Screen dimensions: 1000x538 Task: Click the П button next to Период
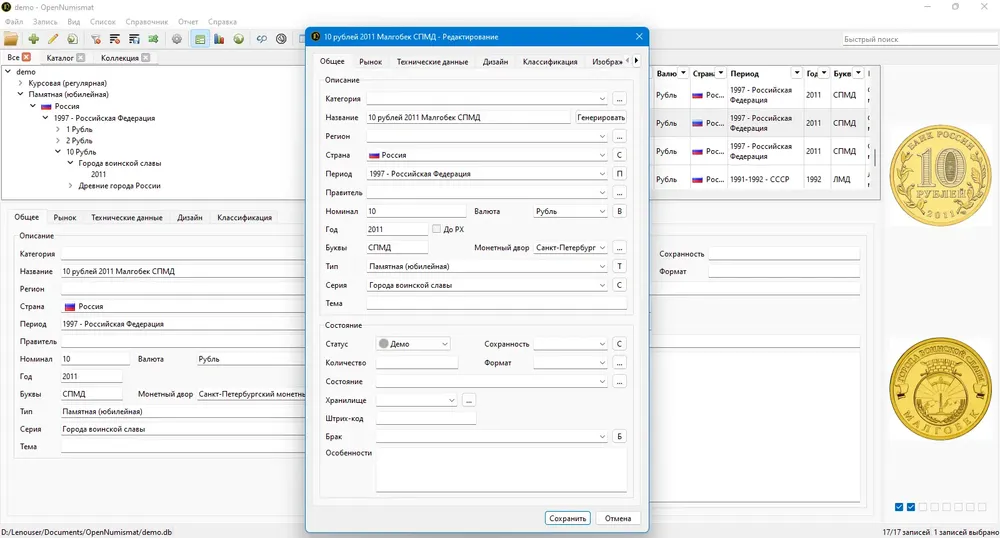pyautogui.click(x=619, y=173)
